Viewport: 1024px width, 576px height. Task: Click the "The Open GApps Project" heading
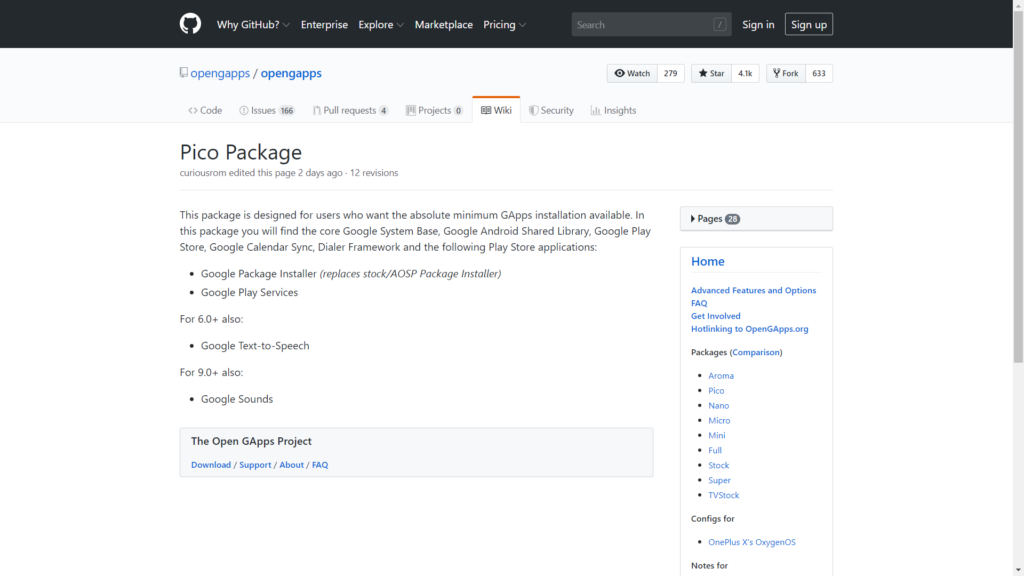[251, 442]
